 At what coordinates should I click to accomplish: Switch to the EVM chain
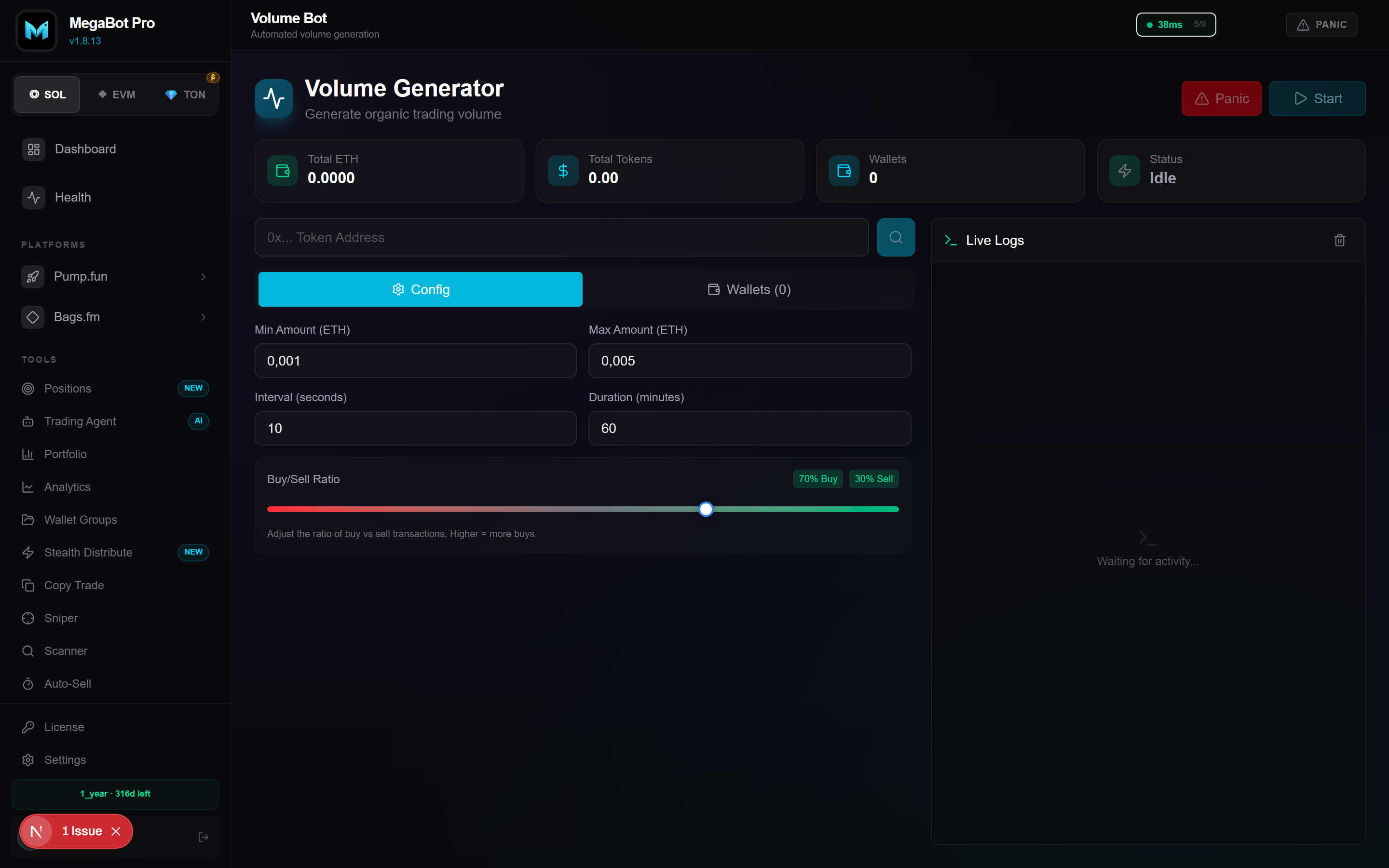[x=117, y=95]
